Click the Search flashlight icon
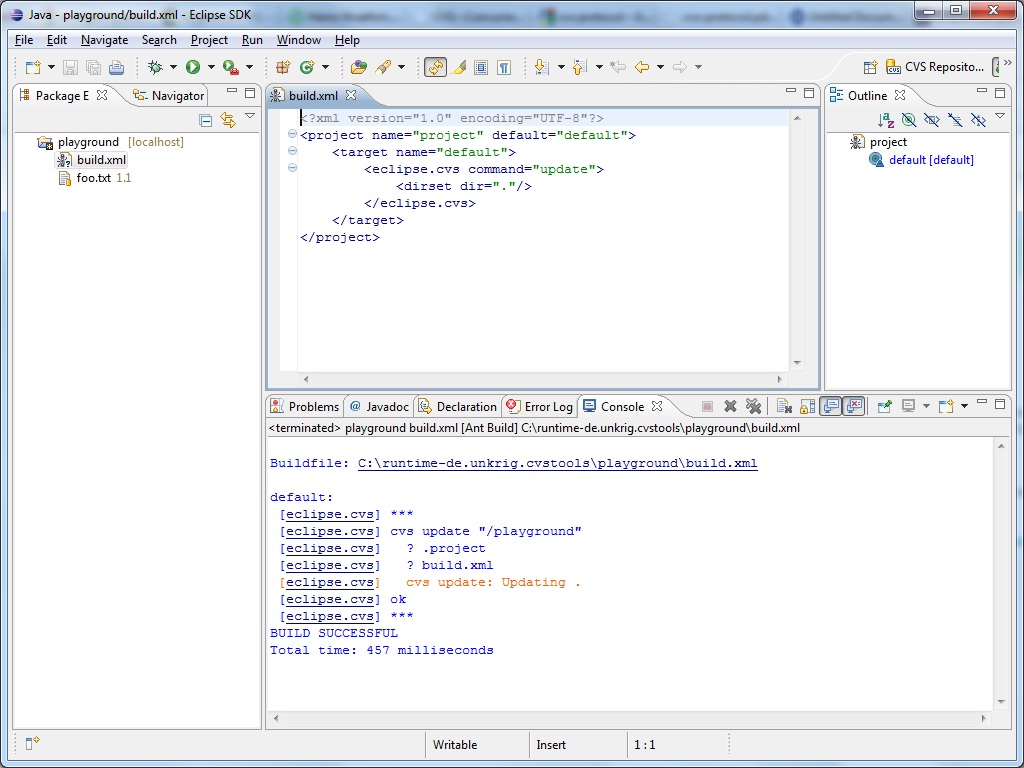Image resolution: width=1024 pixels, height=768 pixels. [x=383, y=67]
